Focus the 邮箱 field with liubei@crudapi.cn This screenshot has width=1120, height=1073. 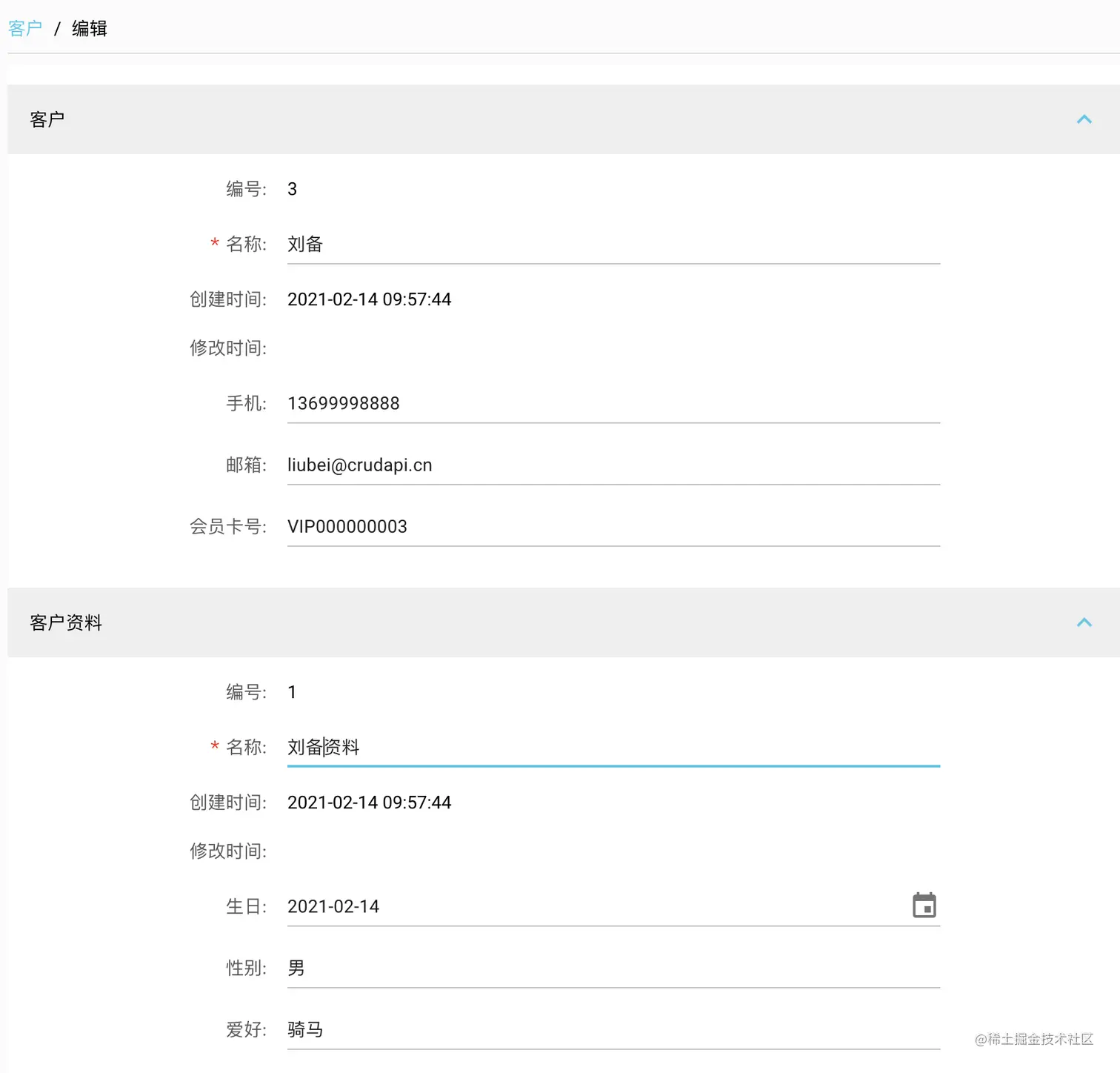[x=613, y=465]
